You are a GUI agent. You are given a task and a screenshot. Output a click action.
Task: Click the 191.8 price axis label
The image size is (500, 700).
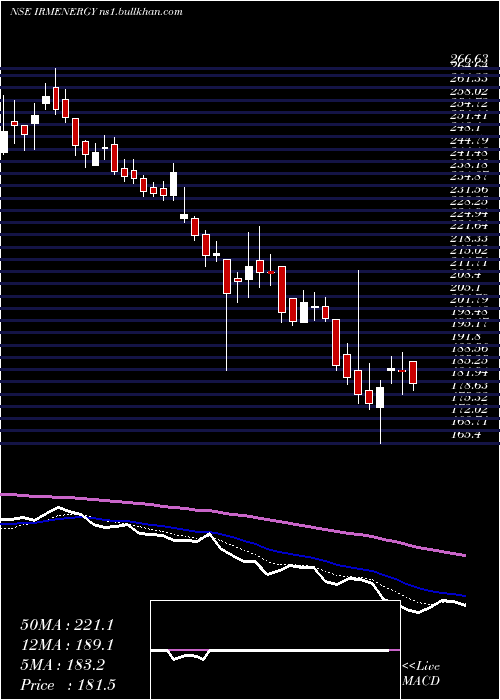pyautogui.click(x=466, y=338)
